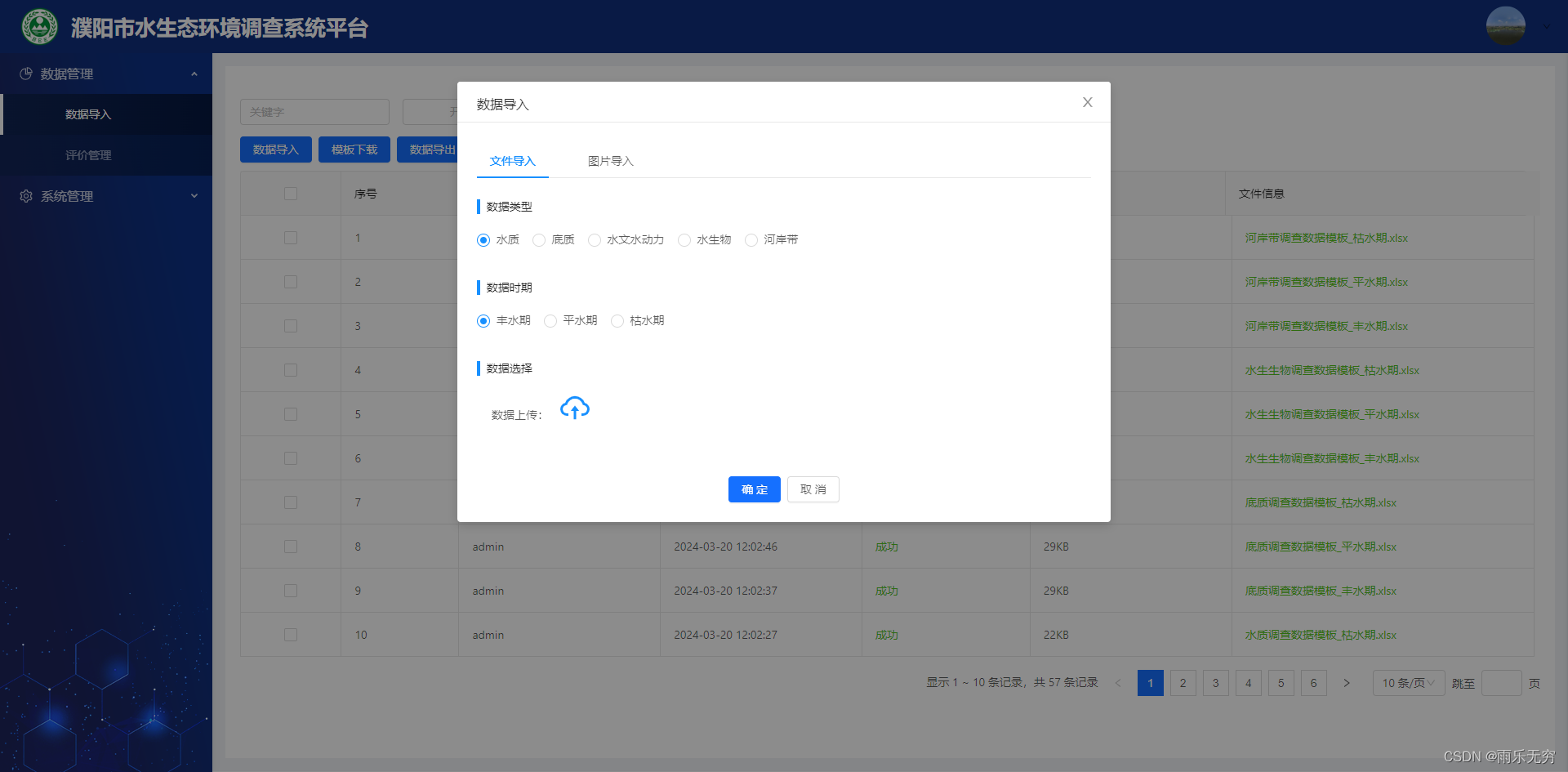Switch to the 图片导入 tab
Image resolution: width=1568 pixels, height=772 pixels.
pyautogui.click(x=611, y=161)
